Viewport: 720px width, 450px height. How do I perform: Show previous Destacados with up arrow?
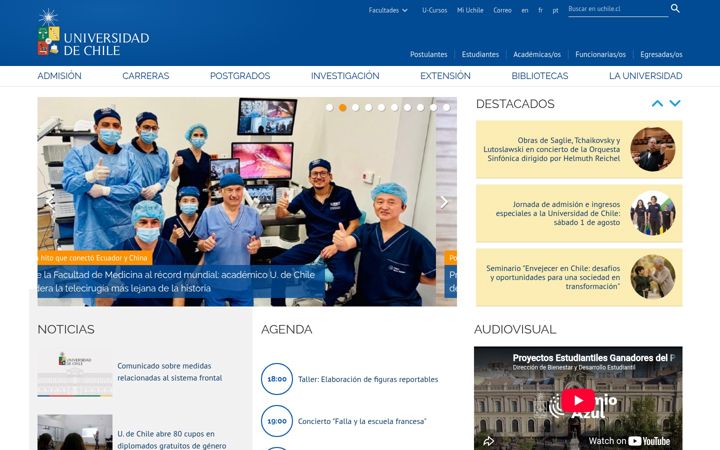click(657, 104)
